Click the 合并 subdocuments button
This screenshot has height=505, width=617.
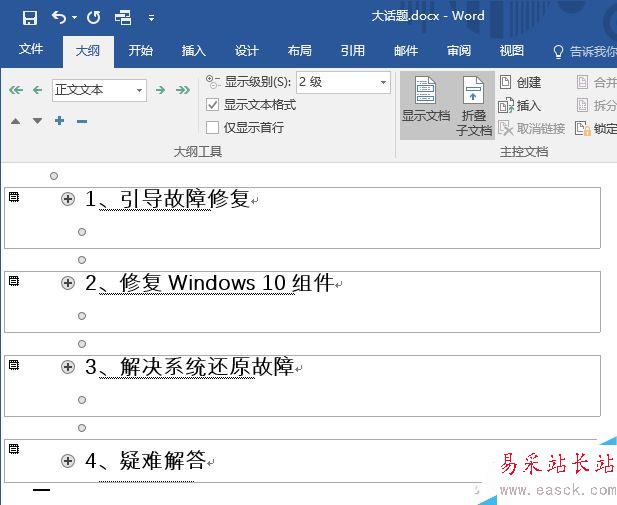pos(597,82)
